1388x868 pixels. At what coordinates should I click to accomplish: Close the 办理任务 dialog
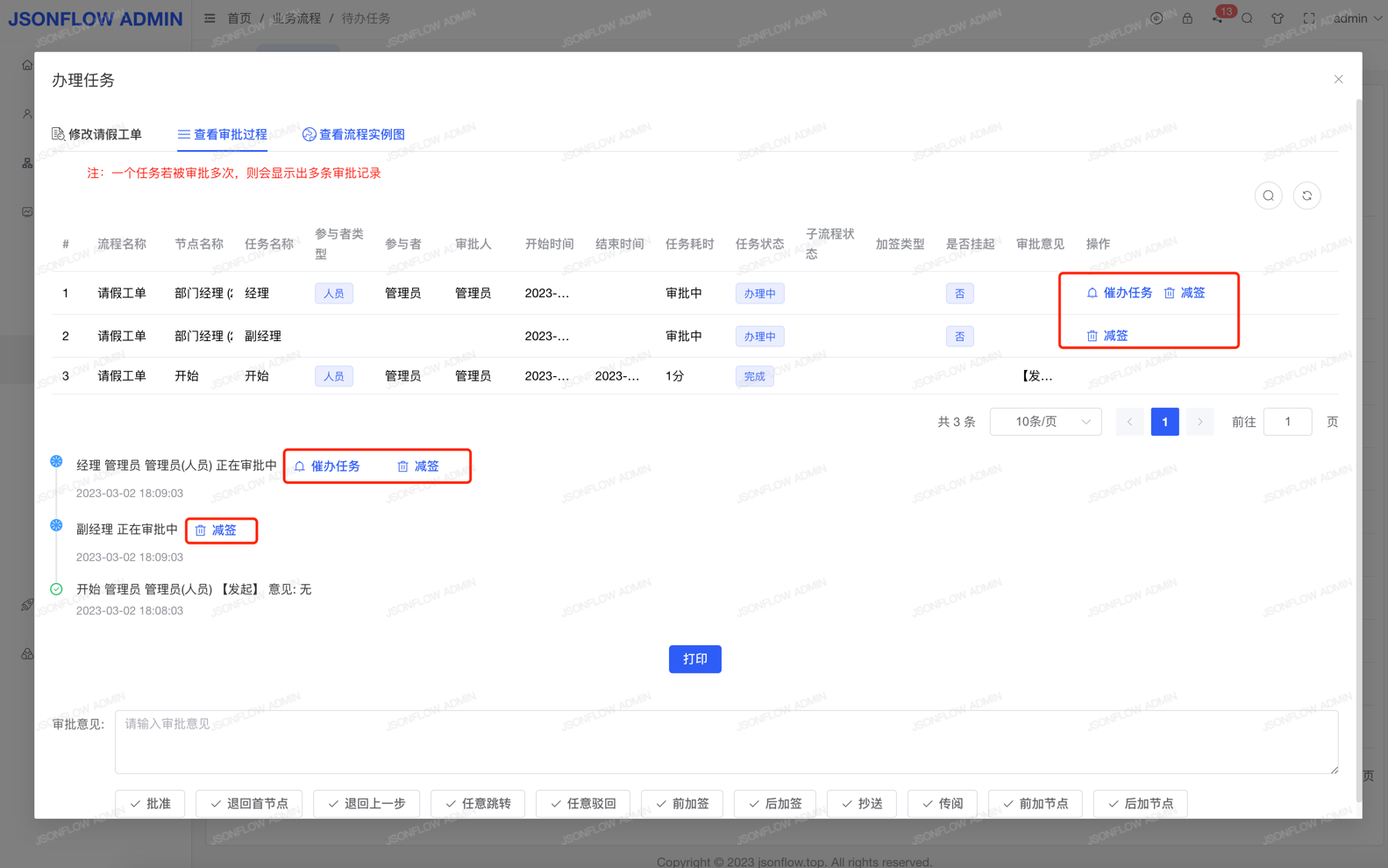pos(1338,79)
